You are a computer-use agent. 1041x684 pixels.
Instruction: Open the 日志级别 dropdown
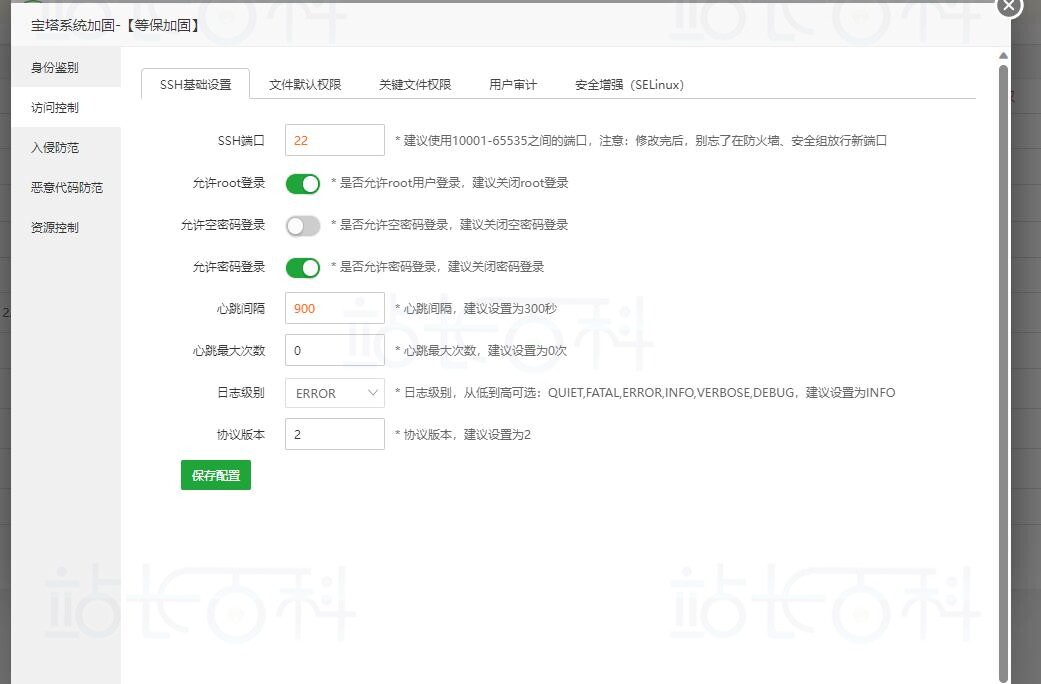tap(334, 393)
